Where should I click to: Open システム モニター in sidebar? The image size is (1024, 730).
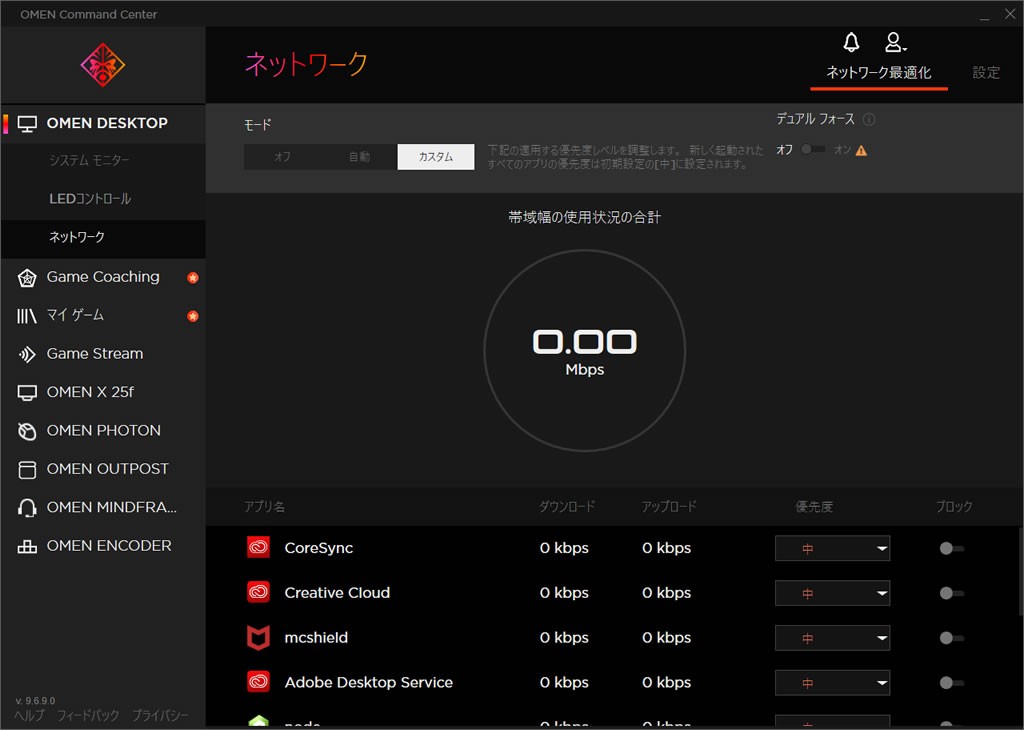tap(89, 160)
